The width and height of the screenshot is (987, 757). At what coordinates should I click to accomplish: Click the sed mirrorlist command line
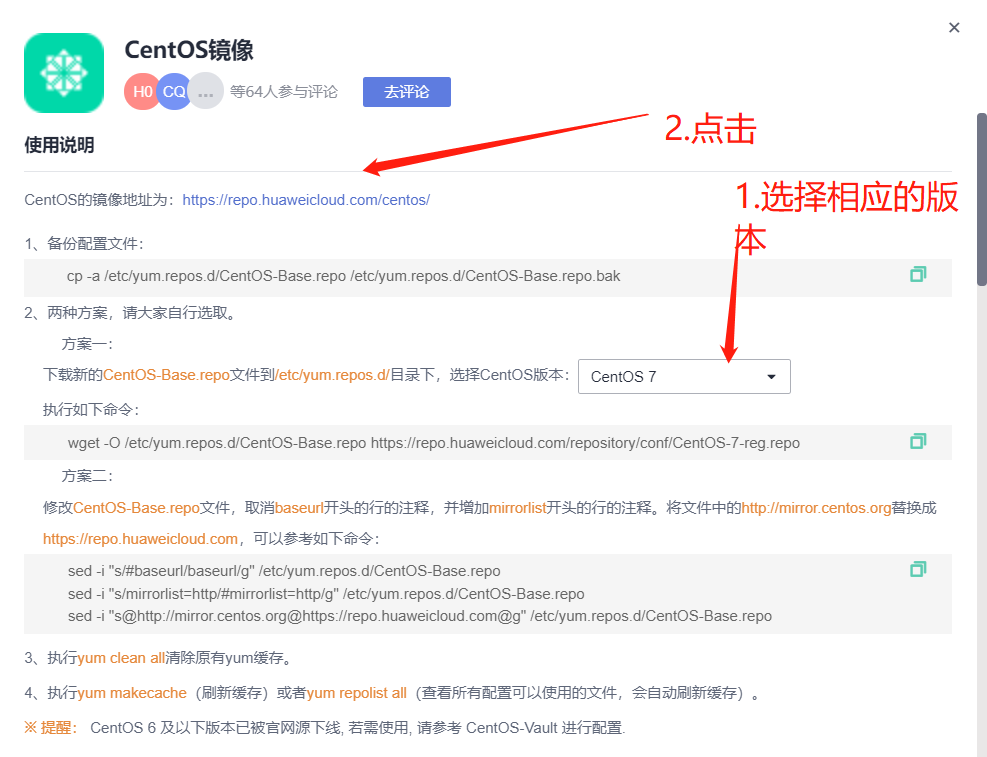point(326,593)
